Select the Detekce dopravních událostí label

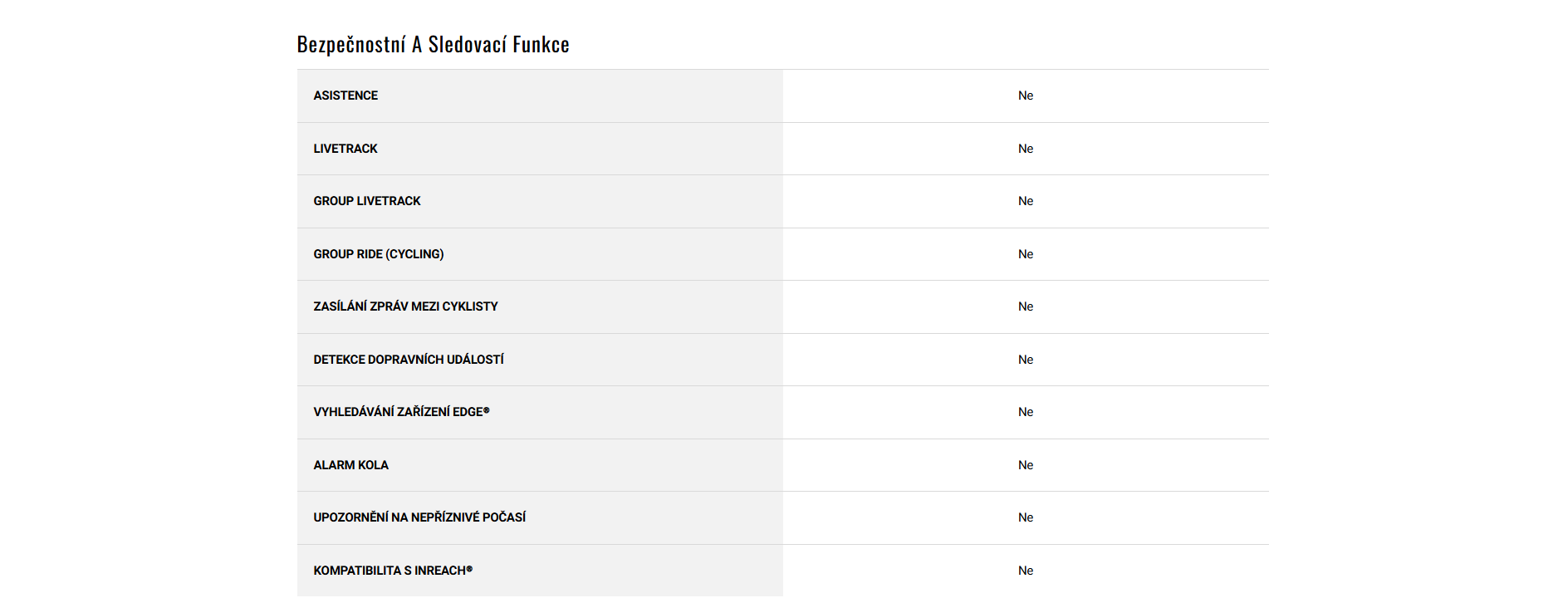click(x=409, y=360)
